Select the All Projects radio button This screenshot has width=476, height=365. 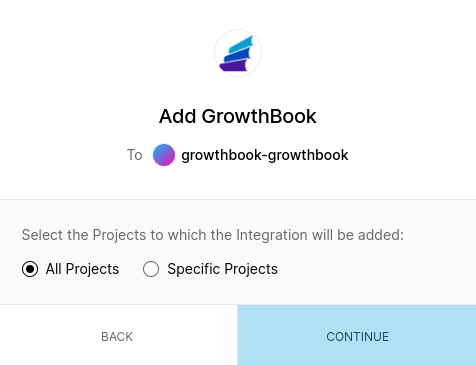coord(30,269)
